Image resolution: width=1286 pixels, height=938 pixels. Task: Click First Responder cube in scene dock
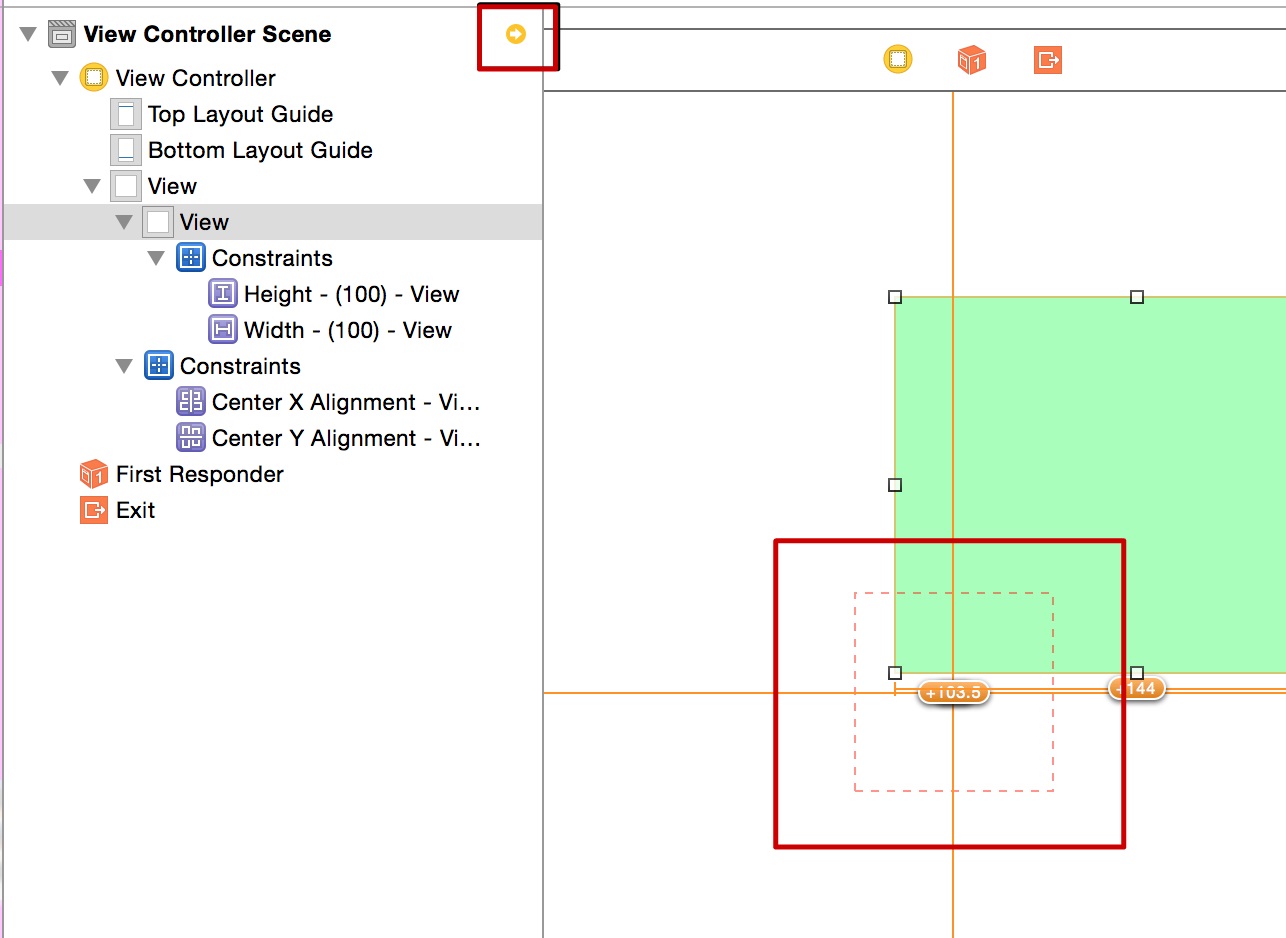[971, 60]
